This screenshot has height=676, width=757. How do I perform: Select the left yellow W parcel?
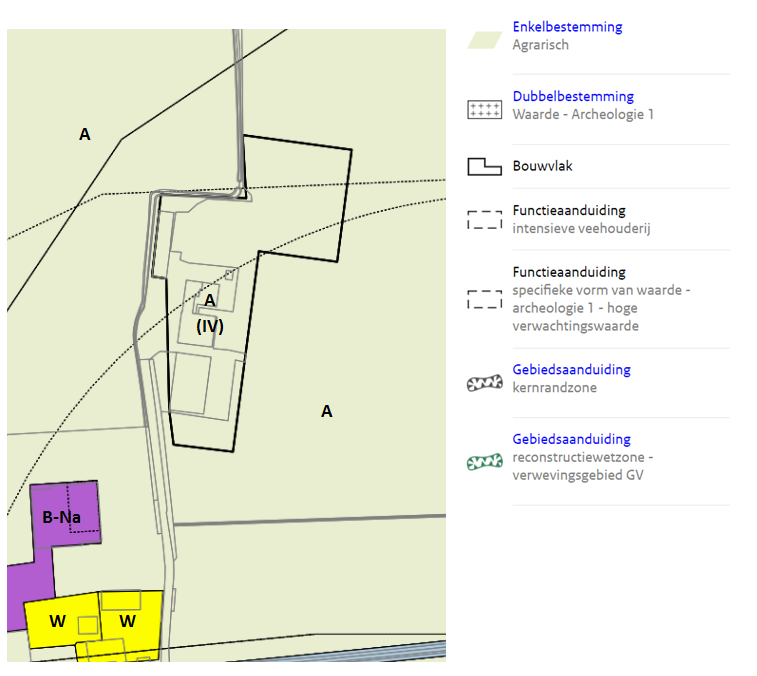62,620
